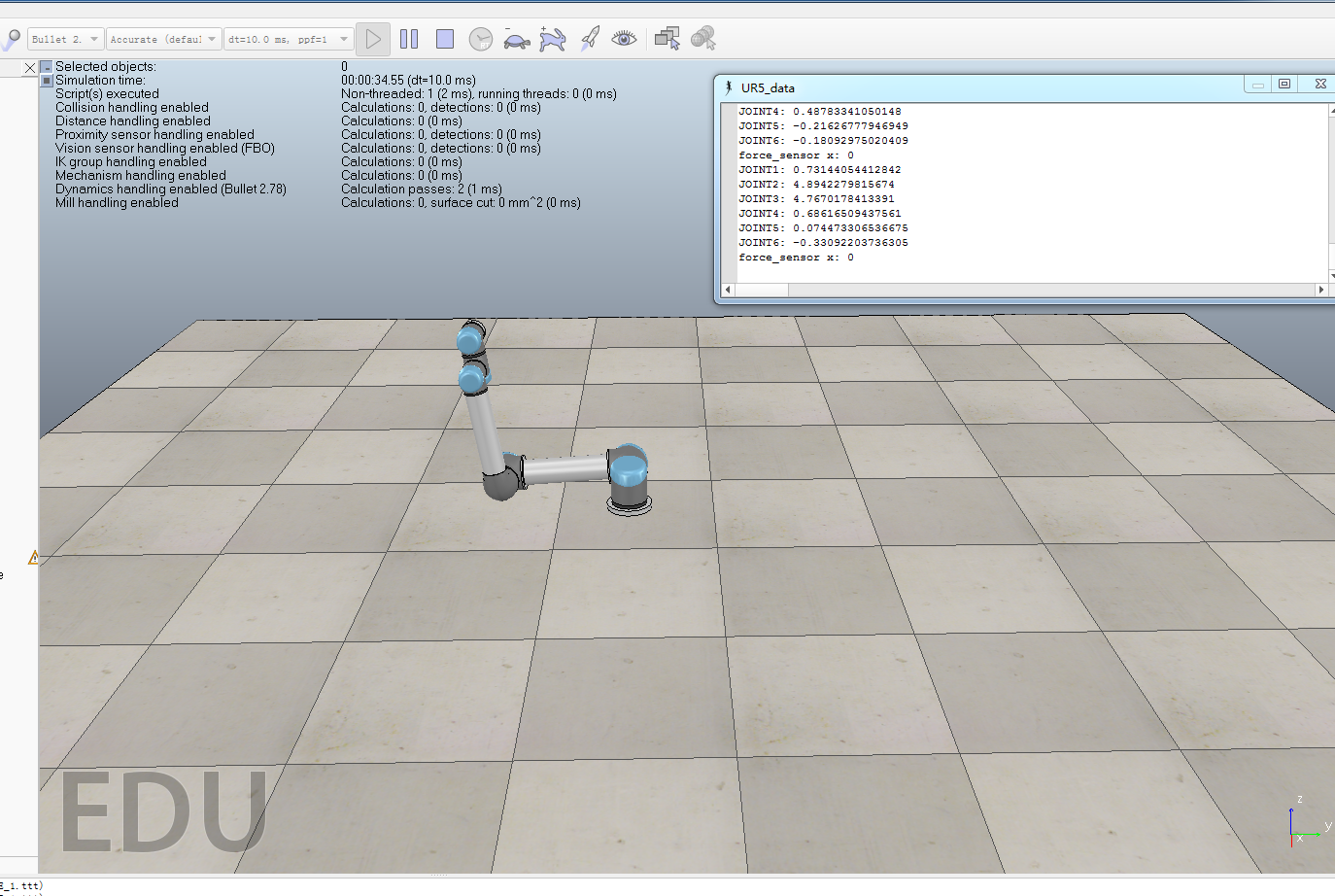Click the 'Script(s) executed' label
Image resolution: width=1335 pixels, height=896 pixels.
107,94
